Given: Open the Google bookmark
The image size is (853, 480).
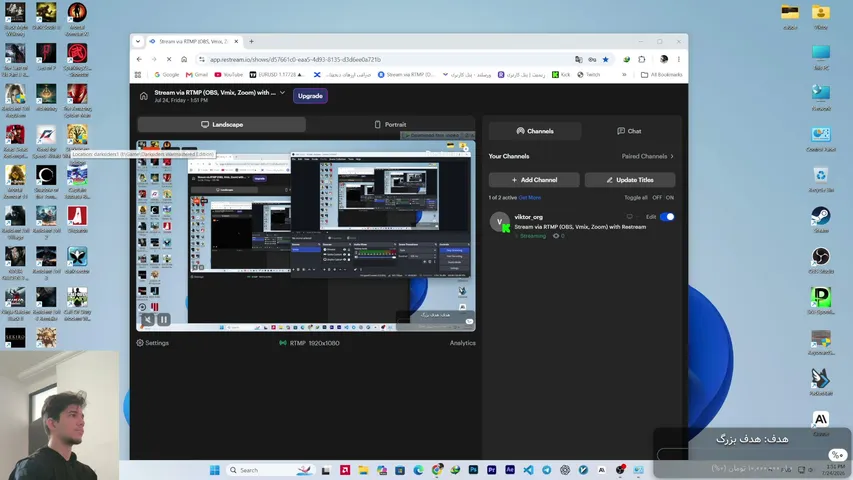Looking at the screenshot, I should [x=166, y=75].
